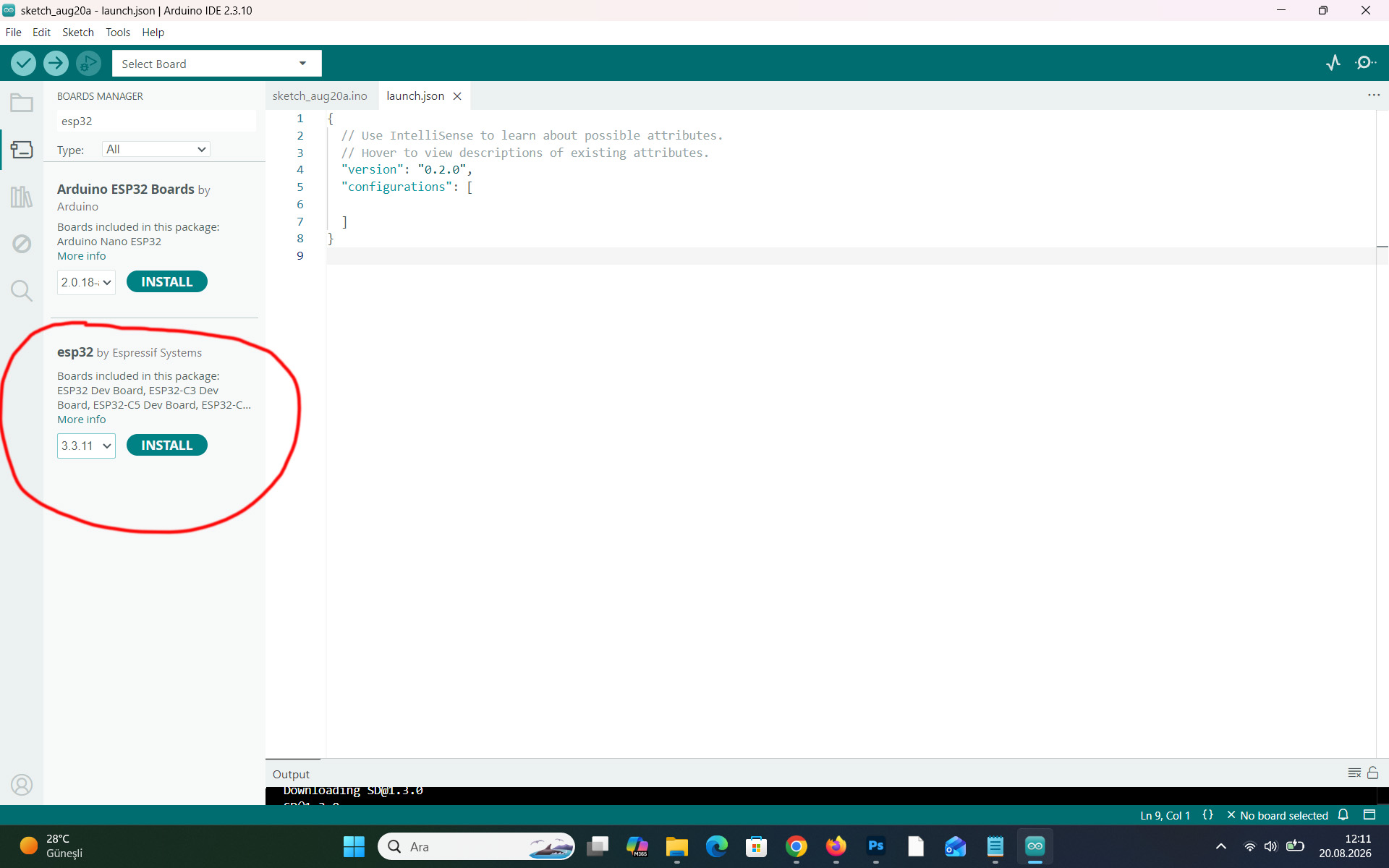Toggle the bottom panel from status bar
This screenshot has height=868, width=1389.
(1369, 815)
